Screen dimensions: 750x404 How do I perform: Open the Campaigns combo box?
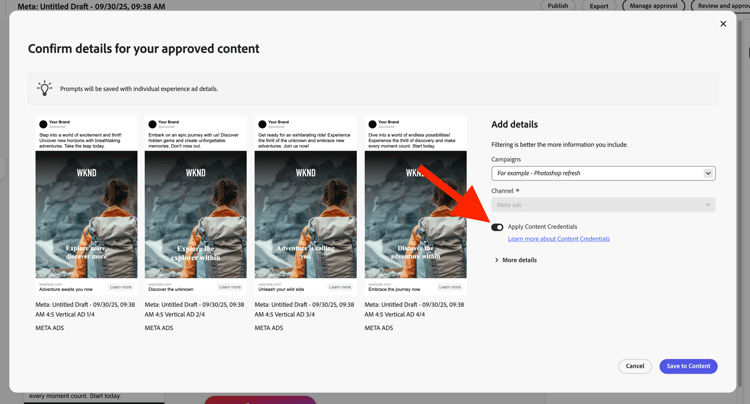[603, 173]
